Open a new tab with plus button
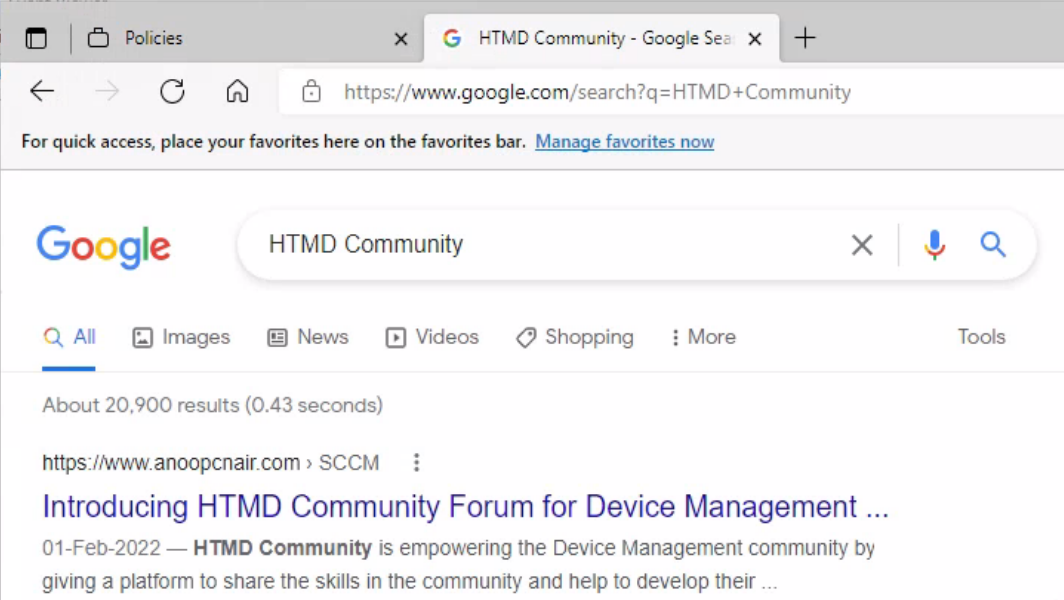 (804, 39)
